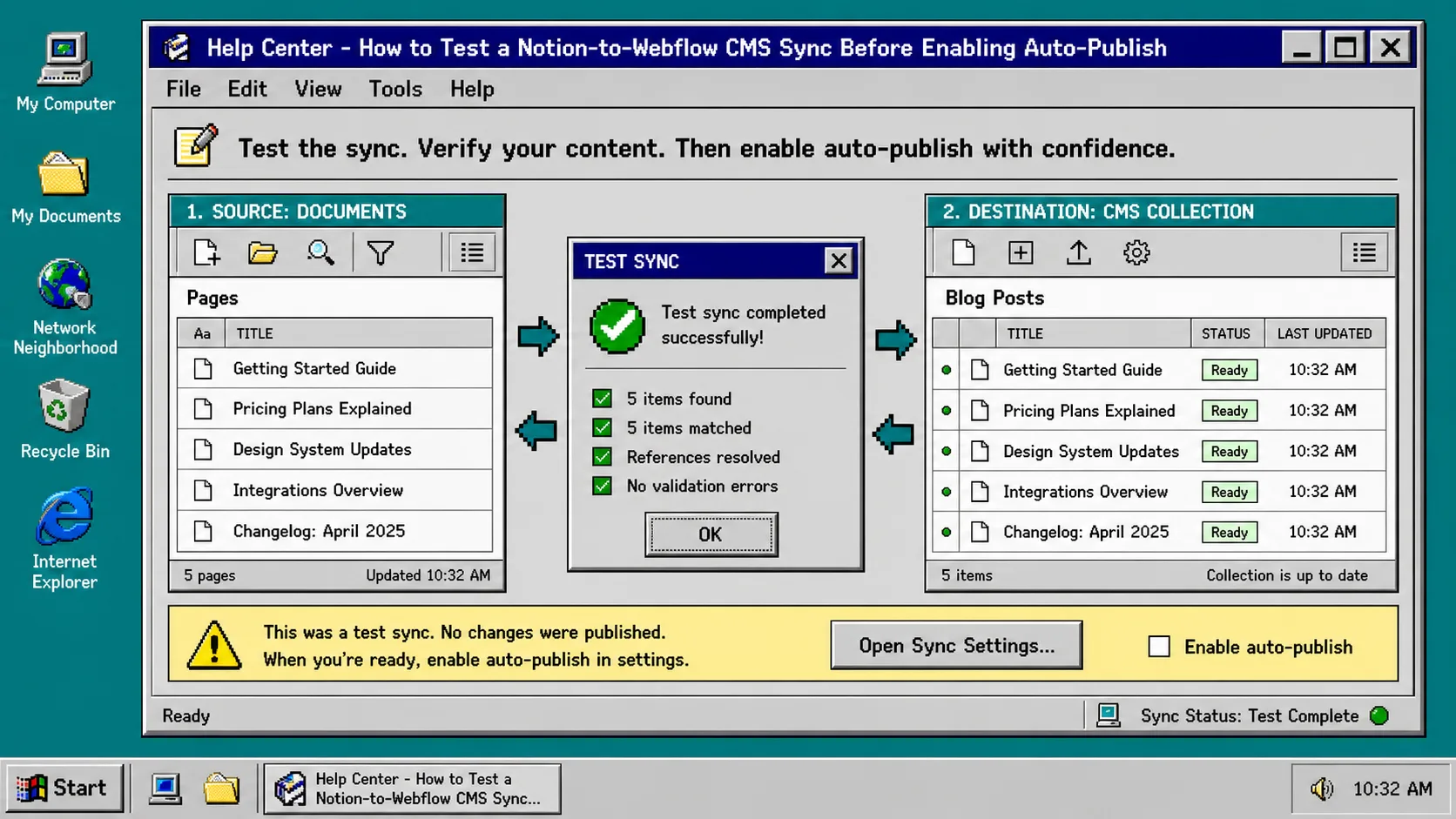This screenshot has height=819, width=1456.
Task: Toggle the 'No validation errors' checkbox
Action: coord(602,486)
